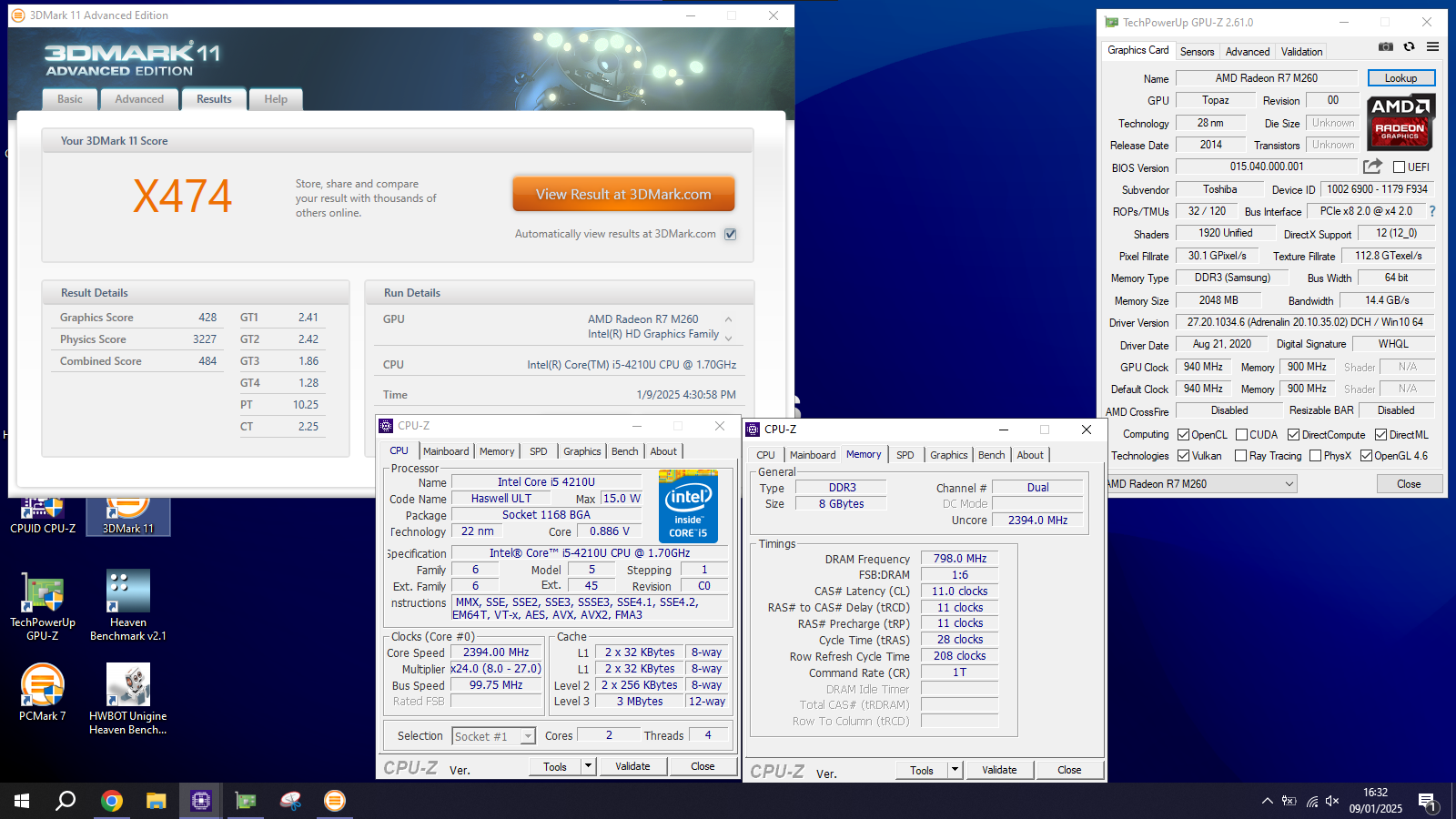Click the DRAM Frequency value 798.0 MHz

tap(960, 559)
